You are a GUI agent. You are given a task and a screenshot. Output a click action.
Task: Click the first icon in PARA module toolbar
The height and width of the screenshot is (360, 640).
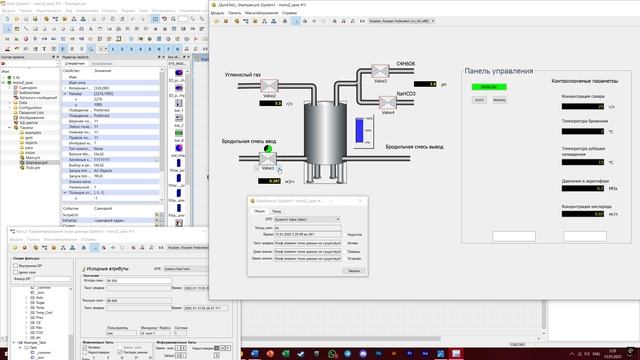[15, 247]
